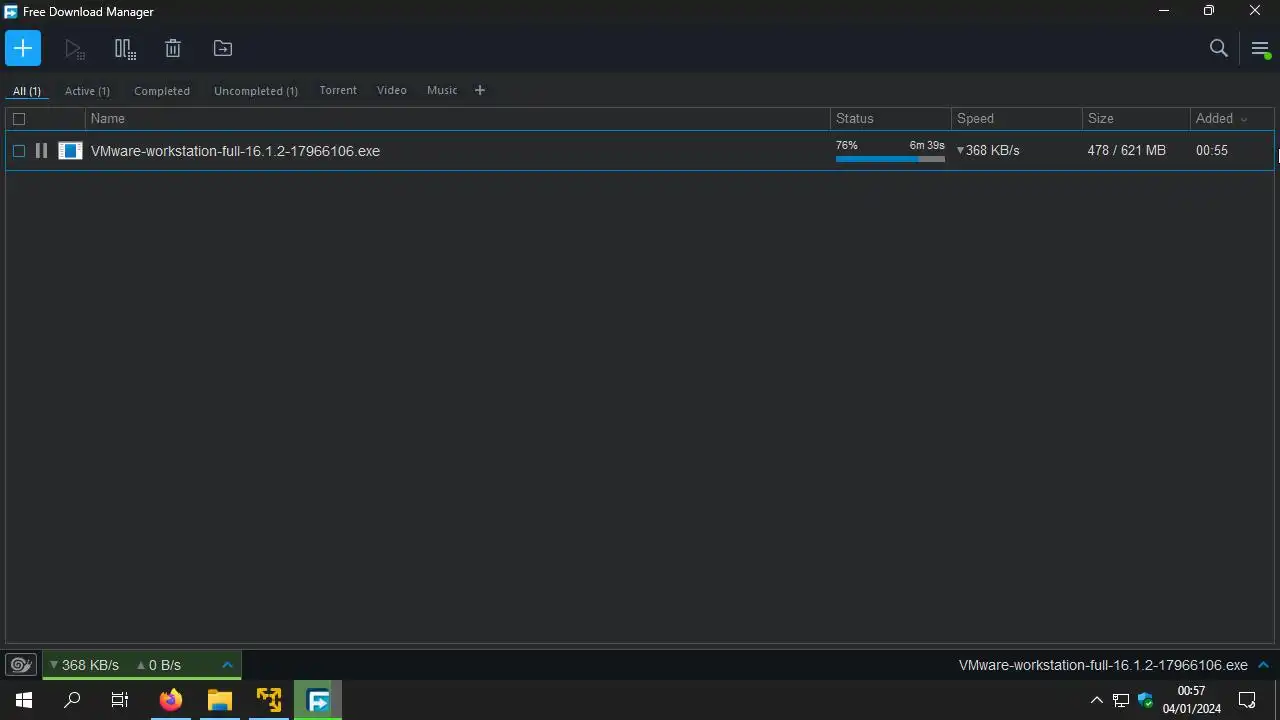Select VMware-workstation-full-16.1.2-17966106.exe file name

click(x=235, y=151)
